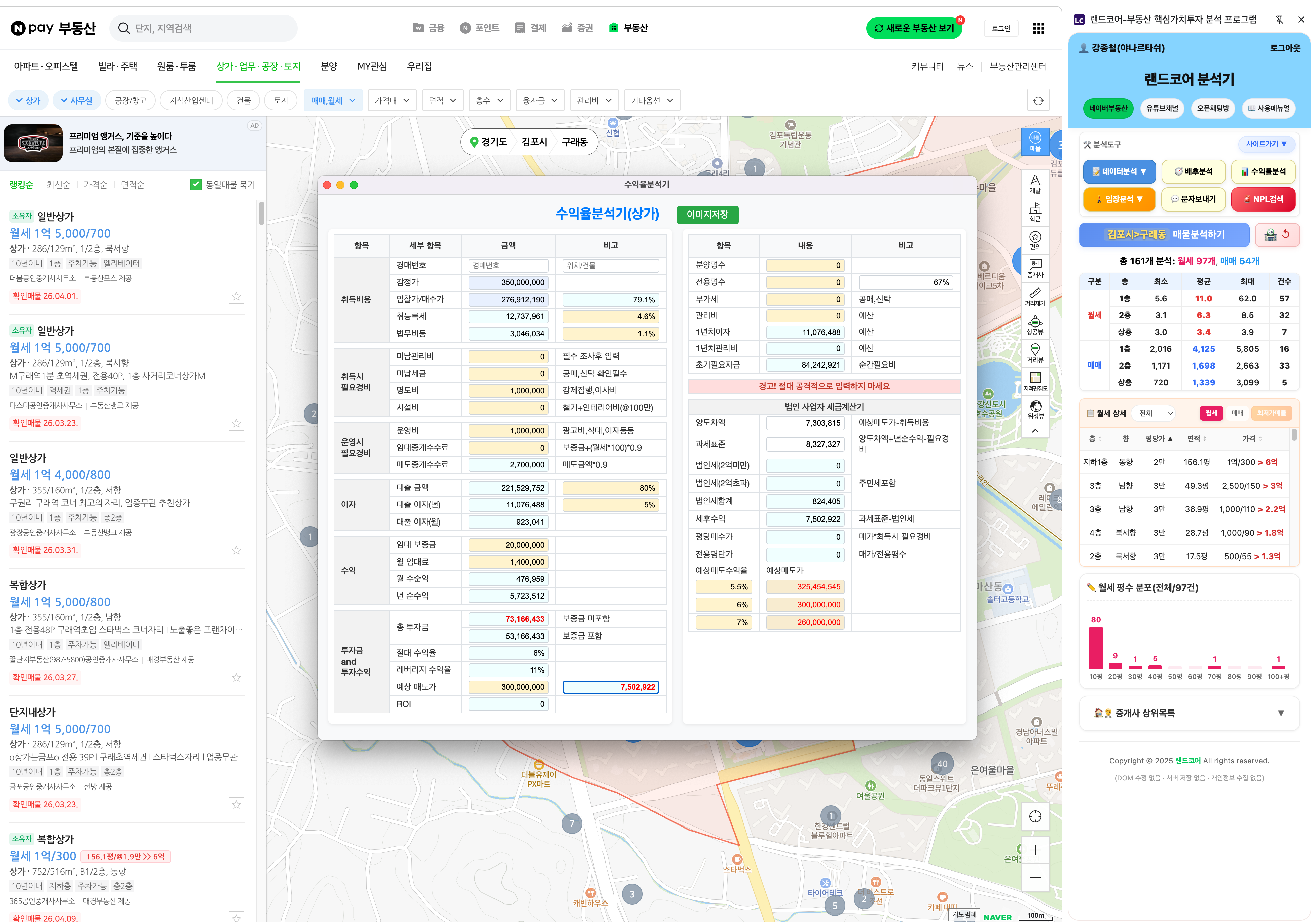Switch to 항공뷰 aerial view
The width and height of the screenshot is (1316, 922).
pos(1034,325)
